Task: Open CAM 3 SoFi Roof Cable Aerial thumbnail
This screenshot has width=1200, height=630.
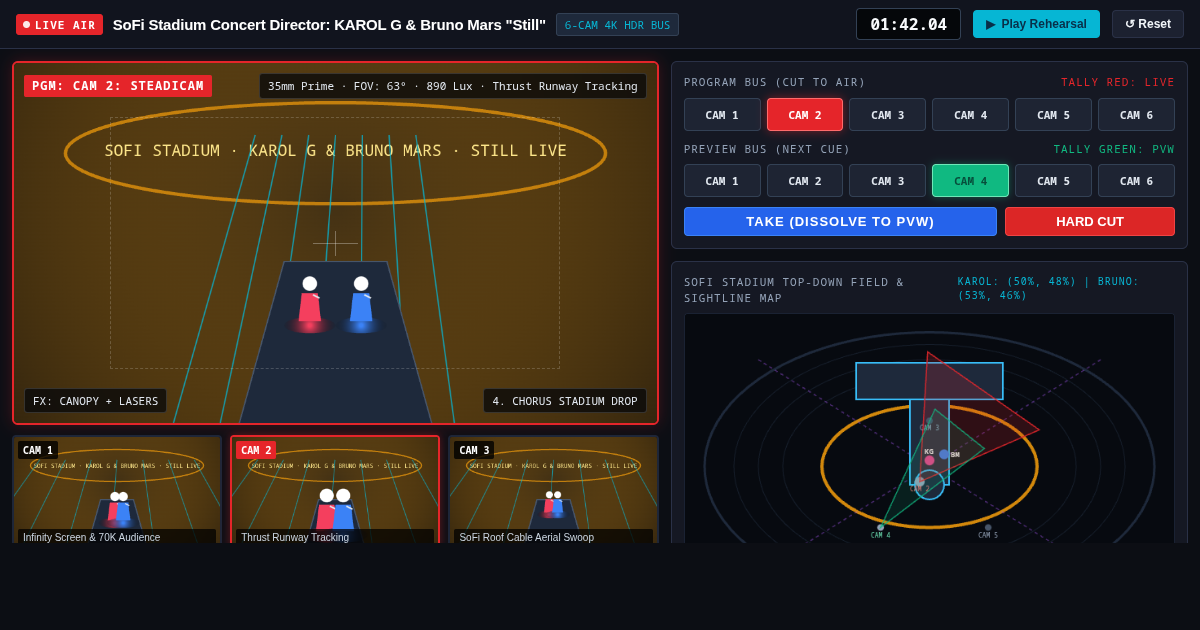Action: tap(553, 489)
